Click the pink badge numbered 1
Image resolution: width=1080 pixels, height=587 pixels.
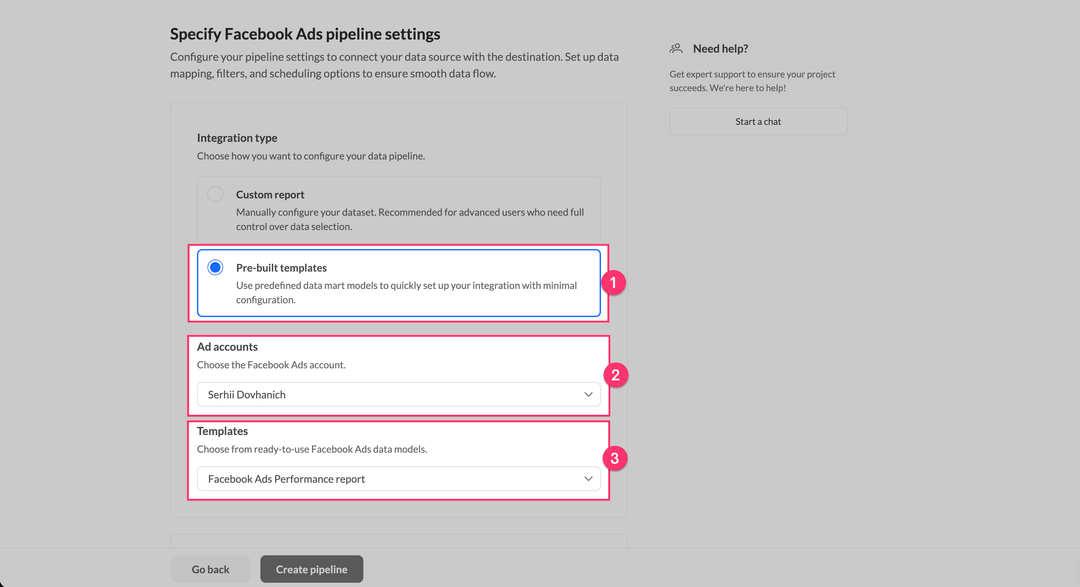pyautogui.click(x=615, y=284)
